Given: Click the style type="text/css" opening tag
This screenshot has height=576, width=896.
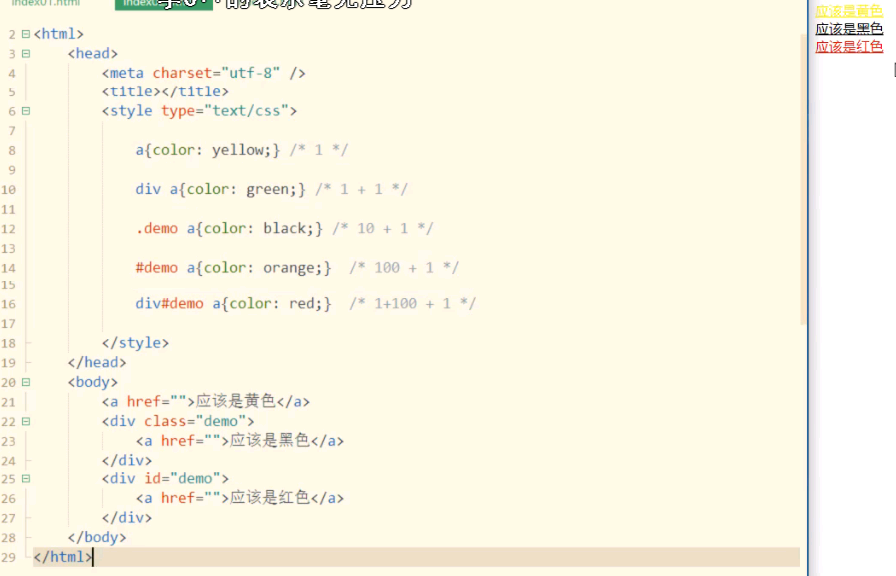Looking at the screenshot, I should [x=199, y=111].
